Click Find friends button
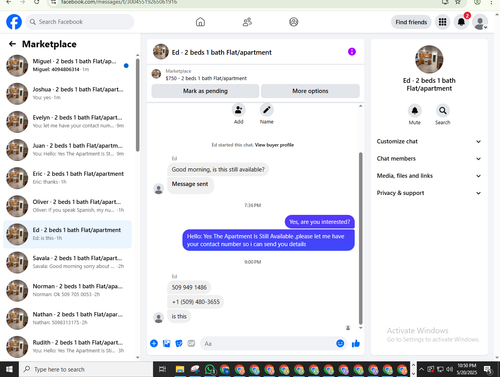The image size is (500, 377). click(411, 22)
